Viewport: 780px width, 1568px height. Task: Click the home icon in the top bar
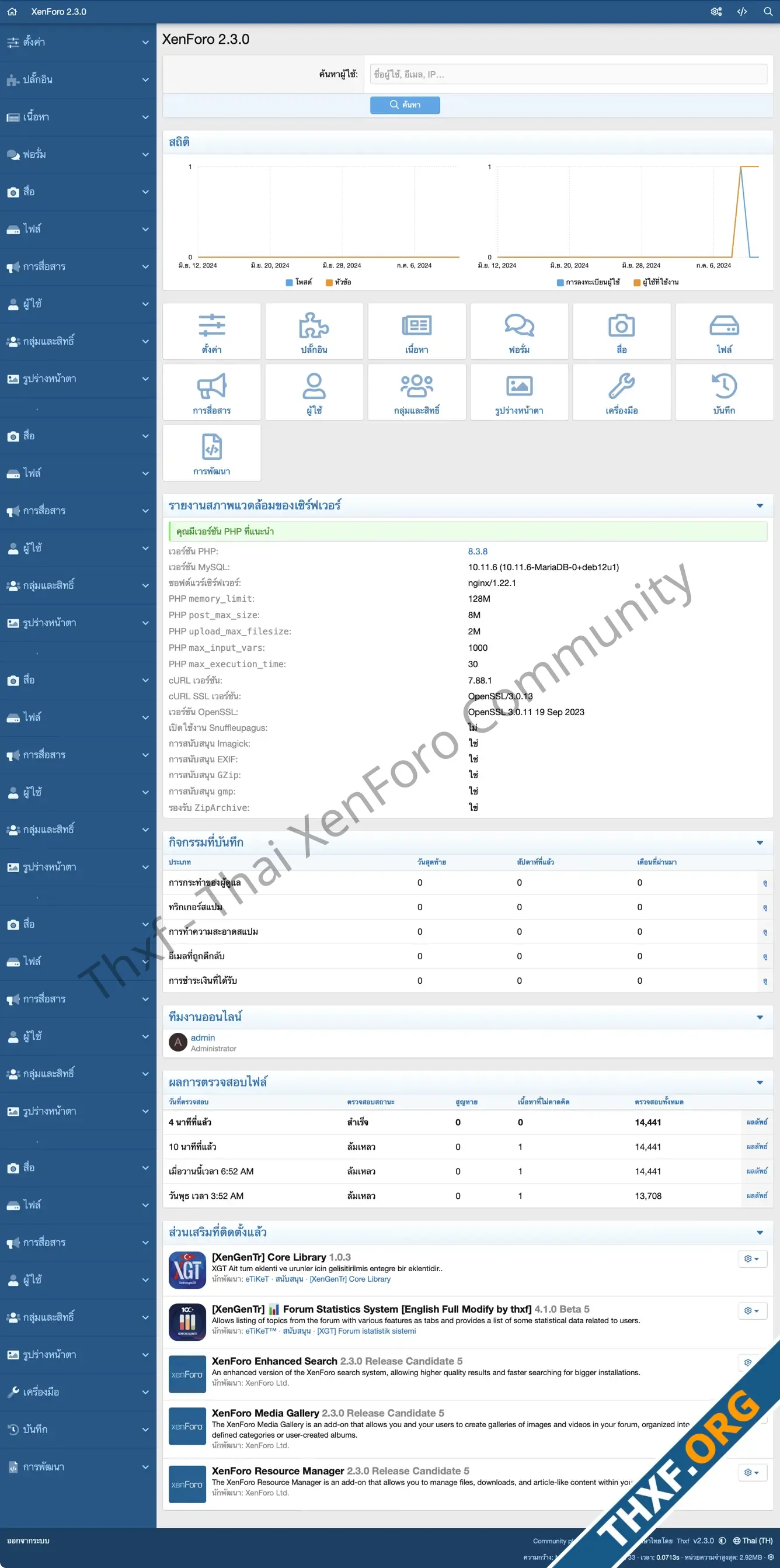[x=12, y=12]
